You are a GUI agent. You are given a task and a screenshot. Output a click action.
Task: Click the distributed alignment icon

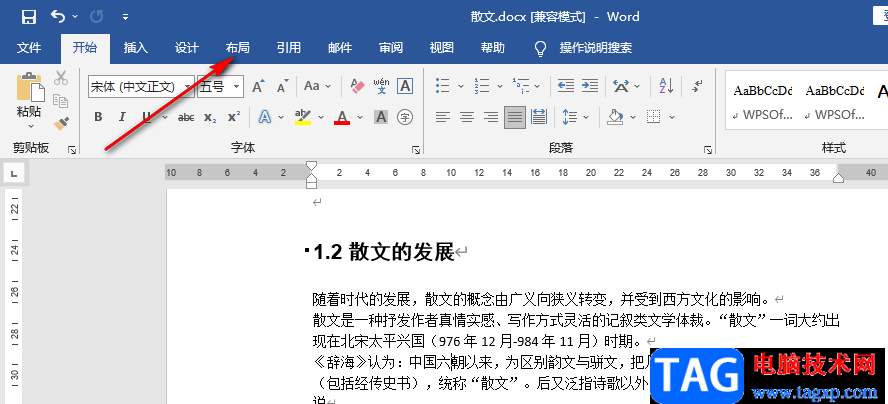click(x=539, y=117)
